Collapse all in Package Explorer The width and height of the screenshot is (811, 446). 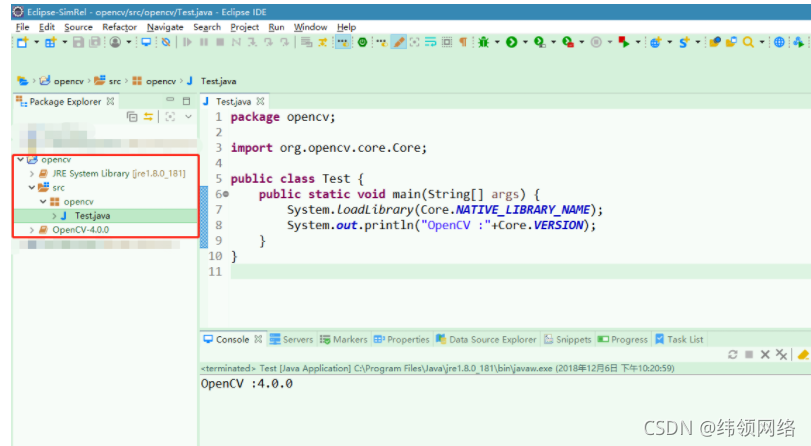132,117
